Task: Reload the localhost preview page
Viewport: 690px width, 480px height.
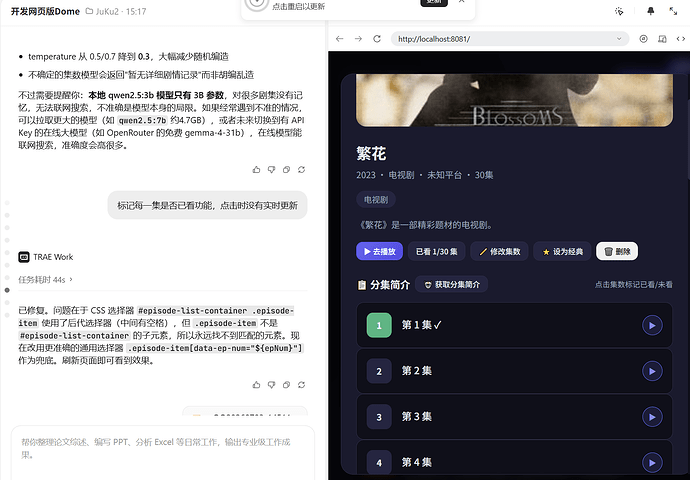Action: pyautogui.click(x=377, y=39)
